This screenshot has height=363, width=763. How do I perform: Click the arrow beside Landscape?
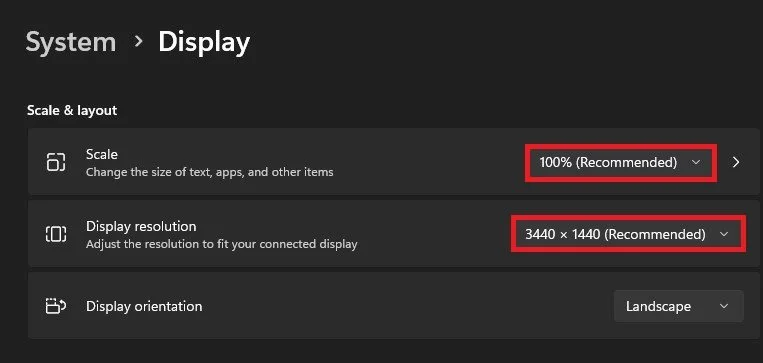tap(724, 306)
